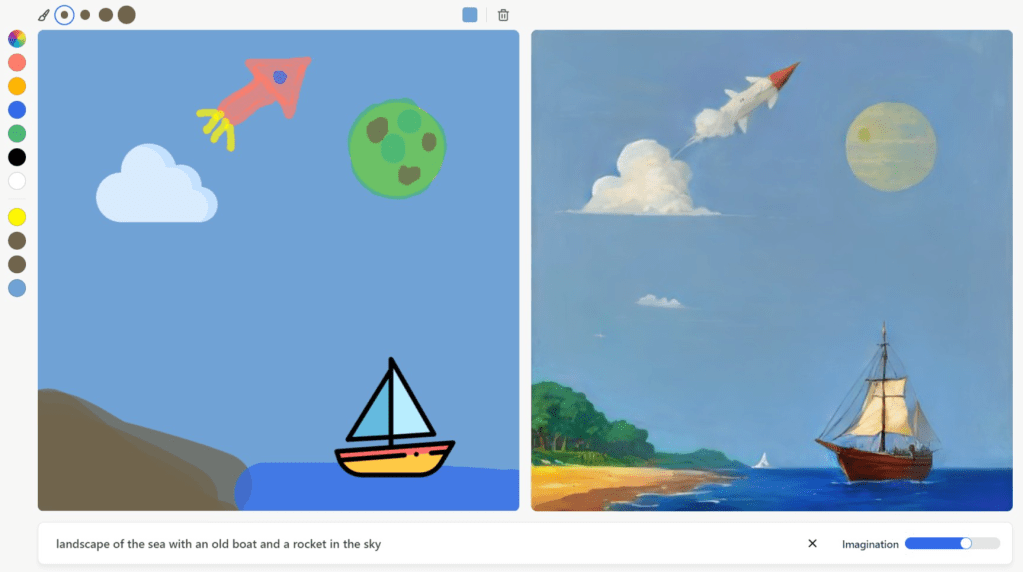Viewport: 1023px width, 572px height.
Task: Click the generated sailing ship painting
Action: (772, 270)
